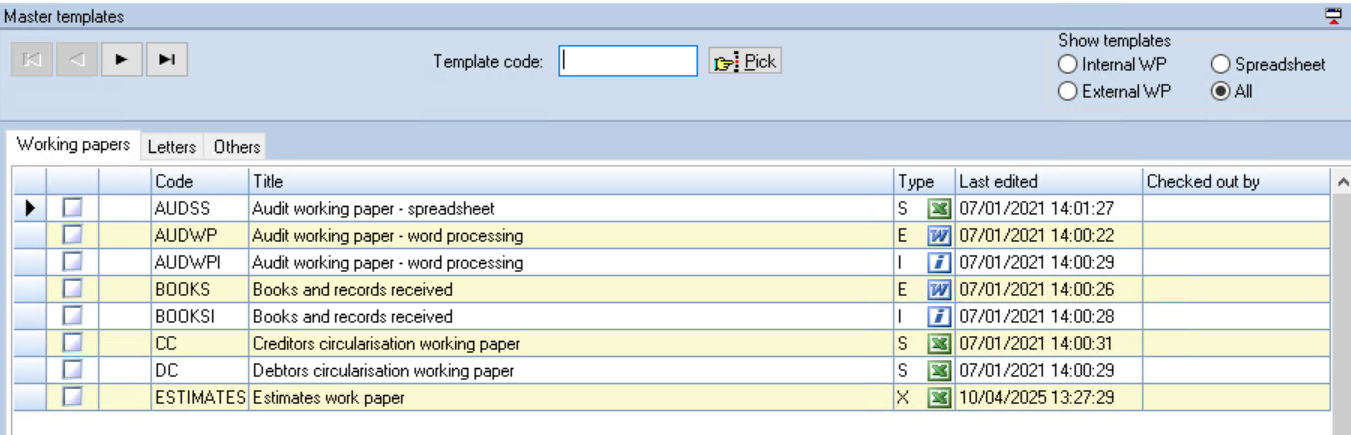Click the current row indicator arrow on AUDSS

[x=29, y=209]
